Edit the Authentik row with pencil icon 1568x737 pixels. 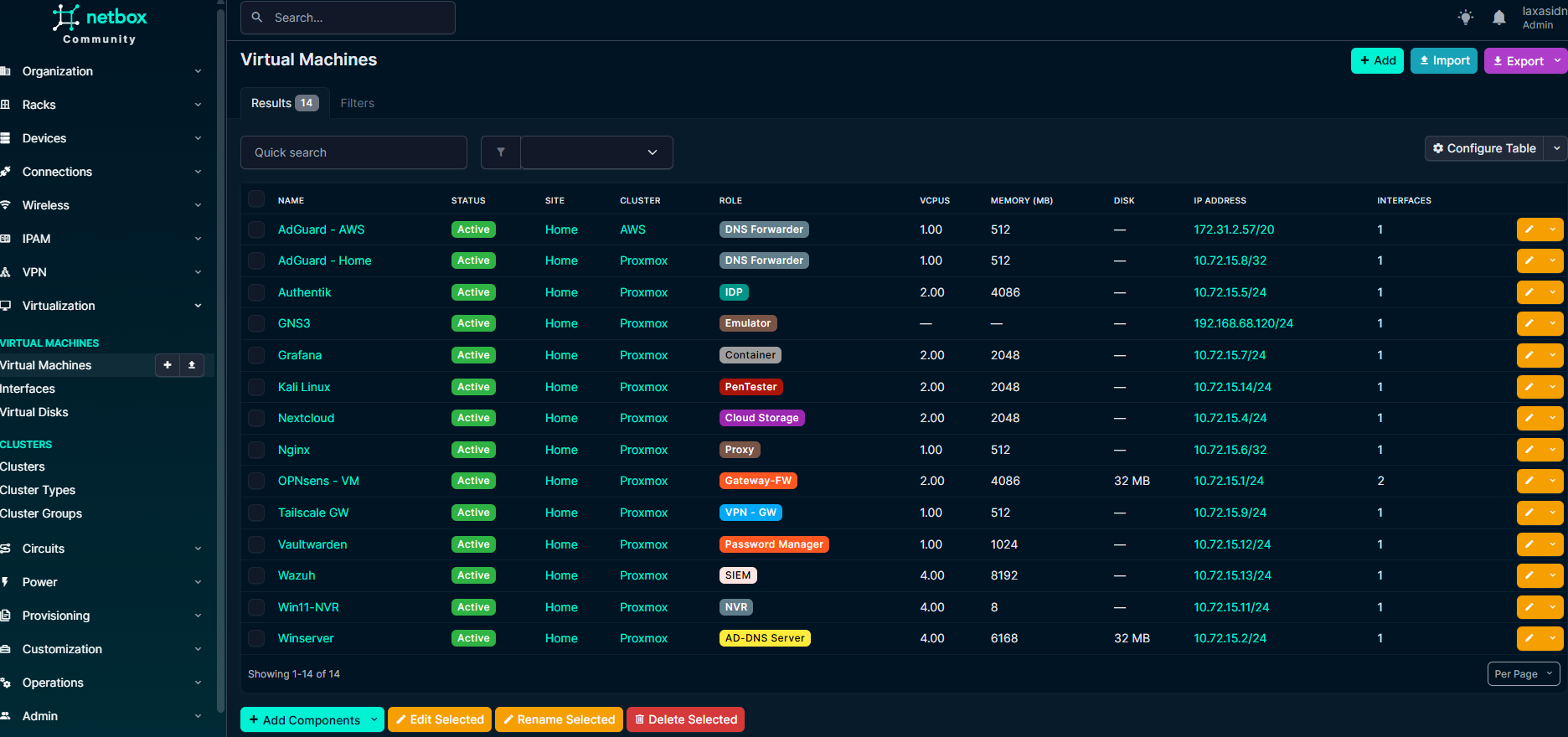1529,292
